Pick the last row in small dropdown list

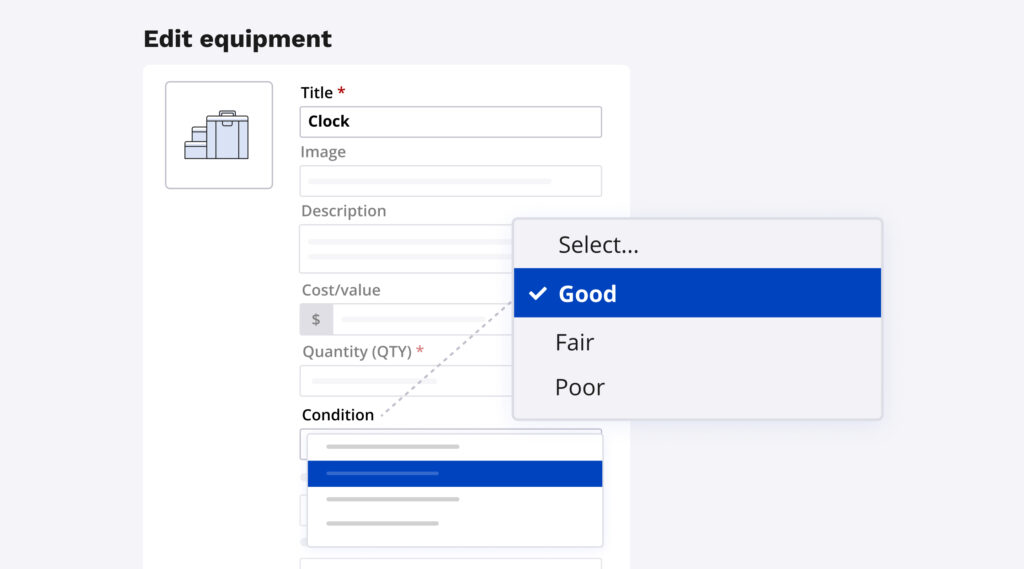coord(454,523)
